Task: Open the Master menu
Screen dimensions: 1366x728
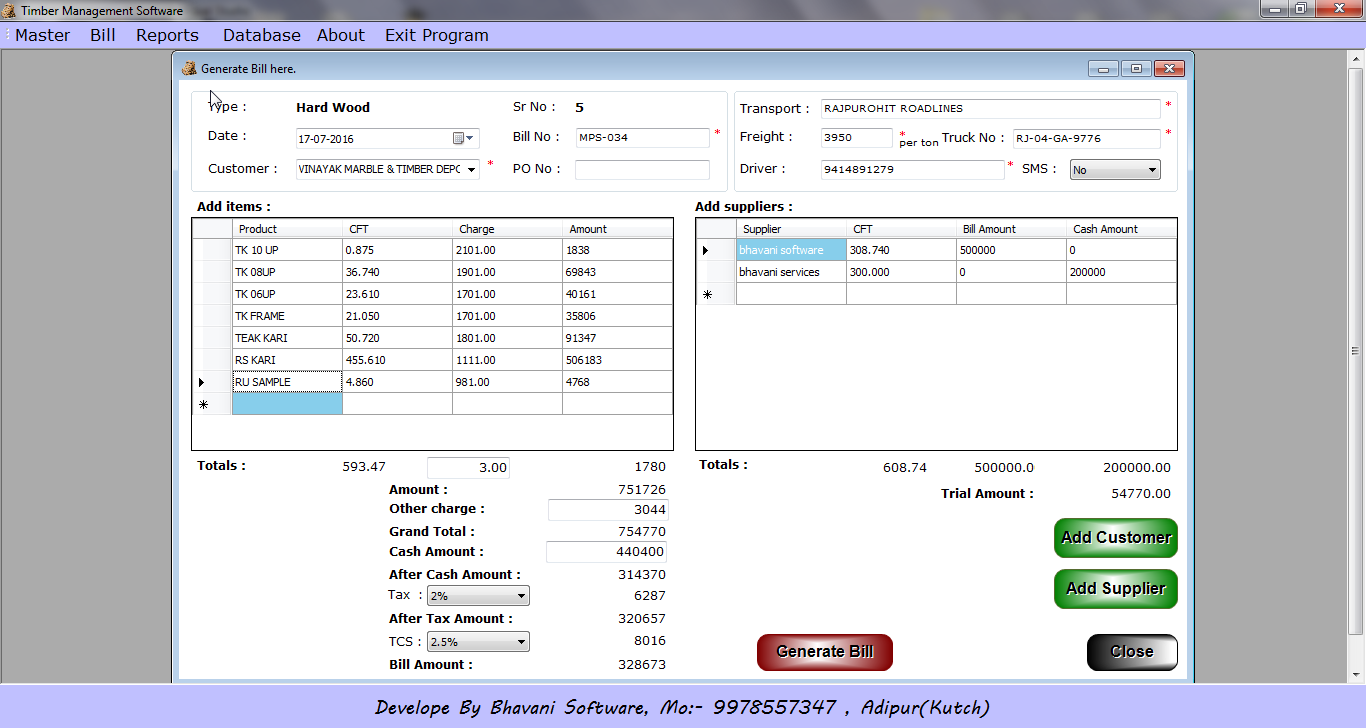Action: tap(43, 35)
